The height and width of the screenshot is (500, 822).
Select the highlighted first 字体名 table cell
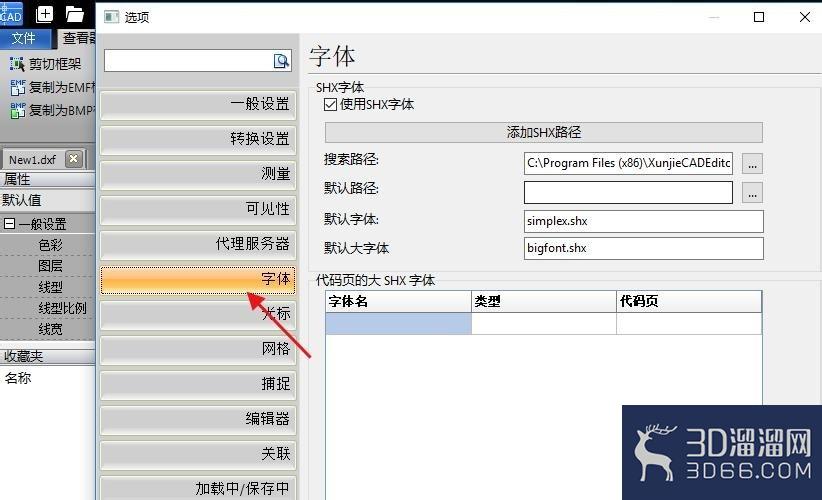(x=398, y=323)
